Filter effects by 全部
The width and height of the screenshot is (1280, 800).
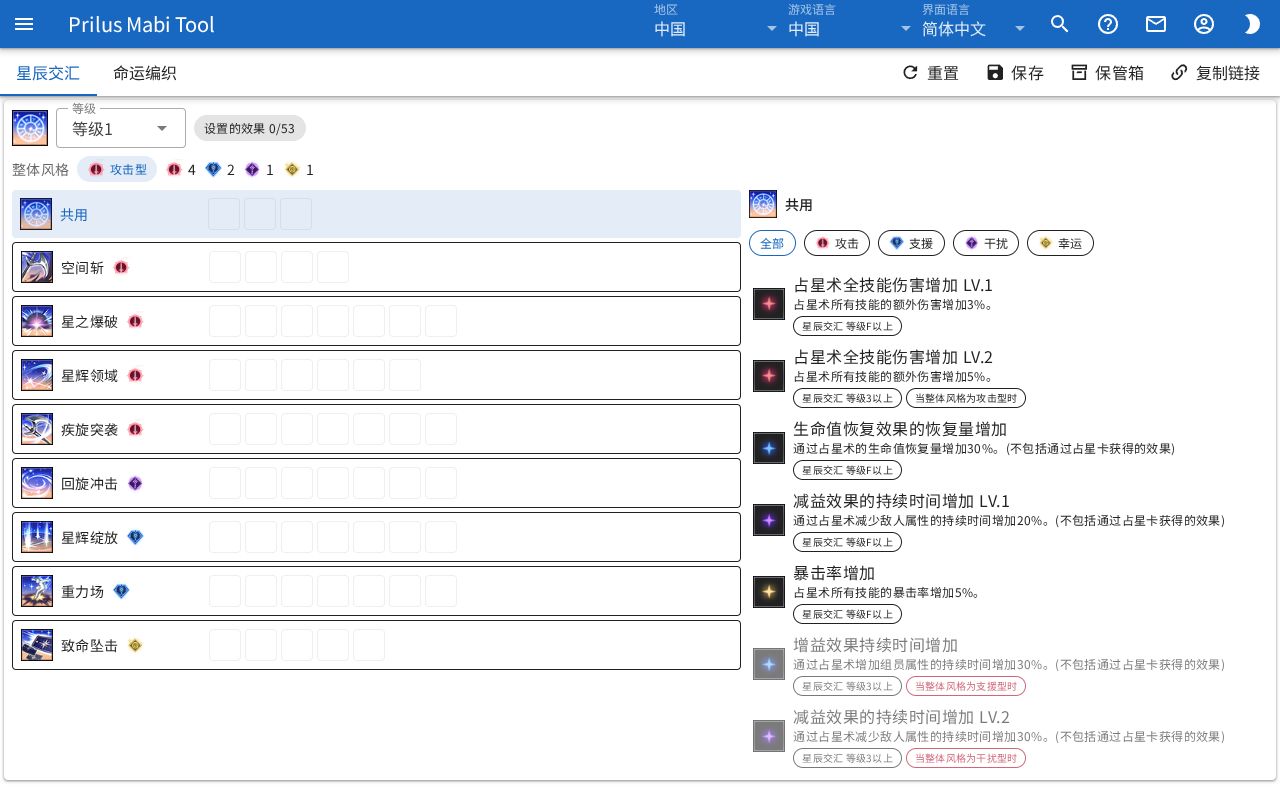coord(772,243)
